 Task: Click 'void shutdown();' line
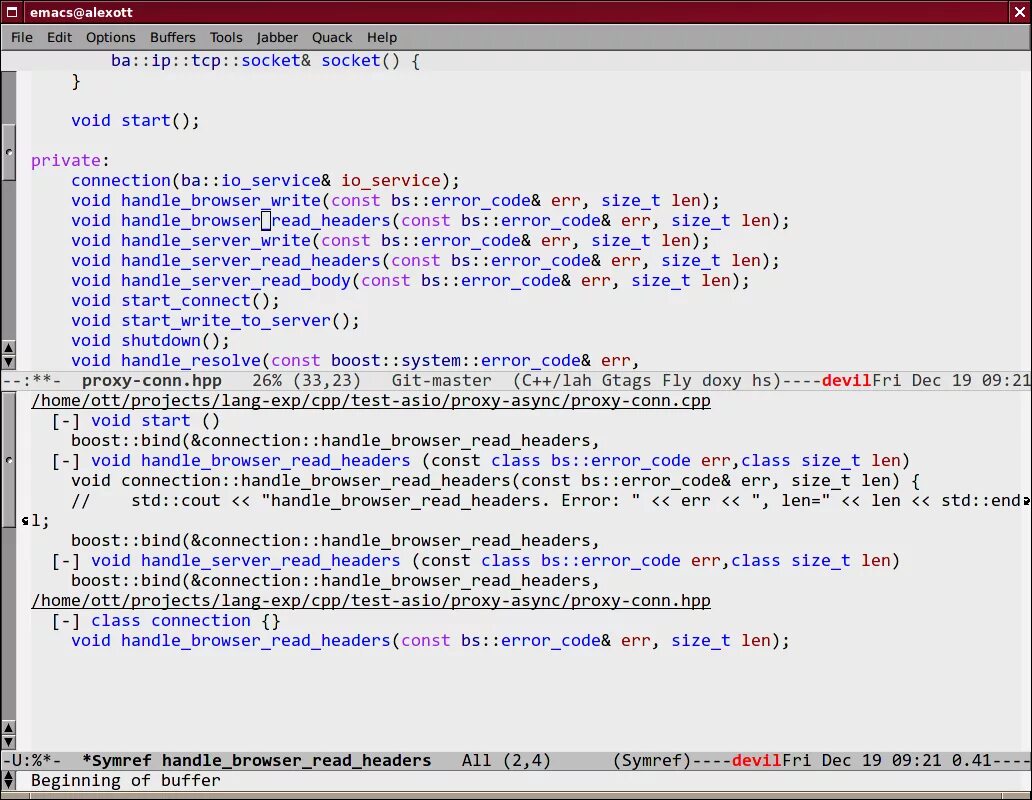[x=150, y=341]
